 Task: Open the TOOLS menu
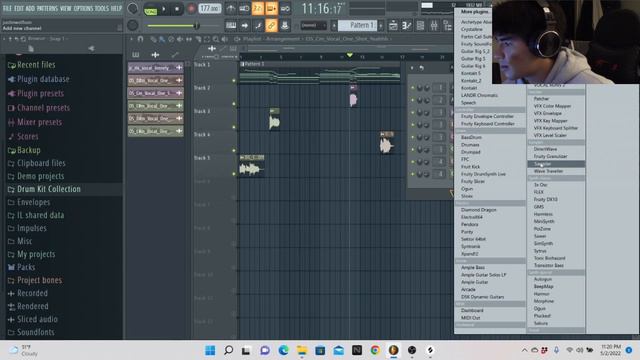click(x=102, y=8)
